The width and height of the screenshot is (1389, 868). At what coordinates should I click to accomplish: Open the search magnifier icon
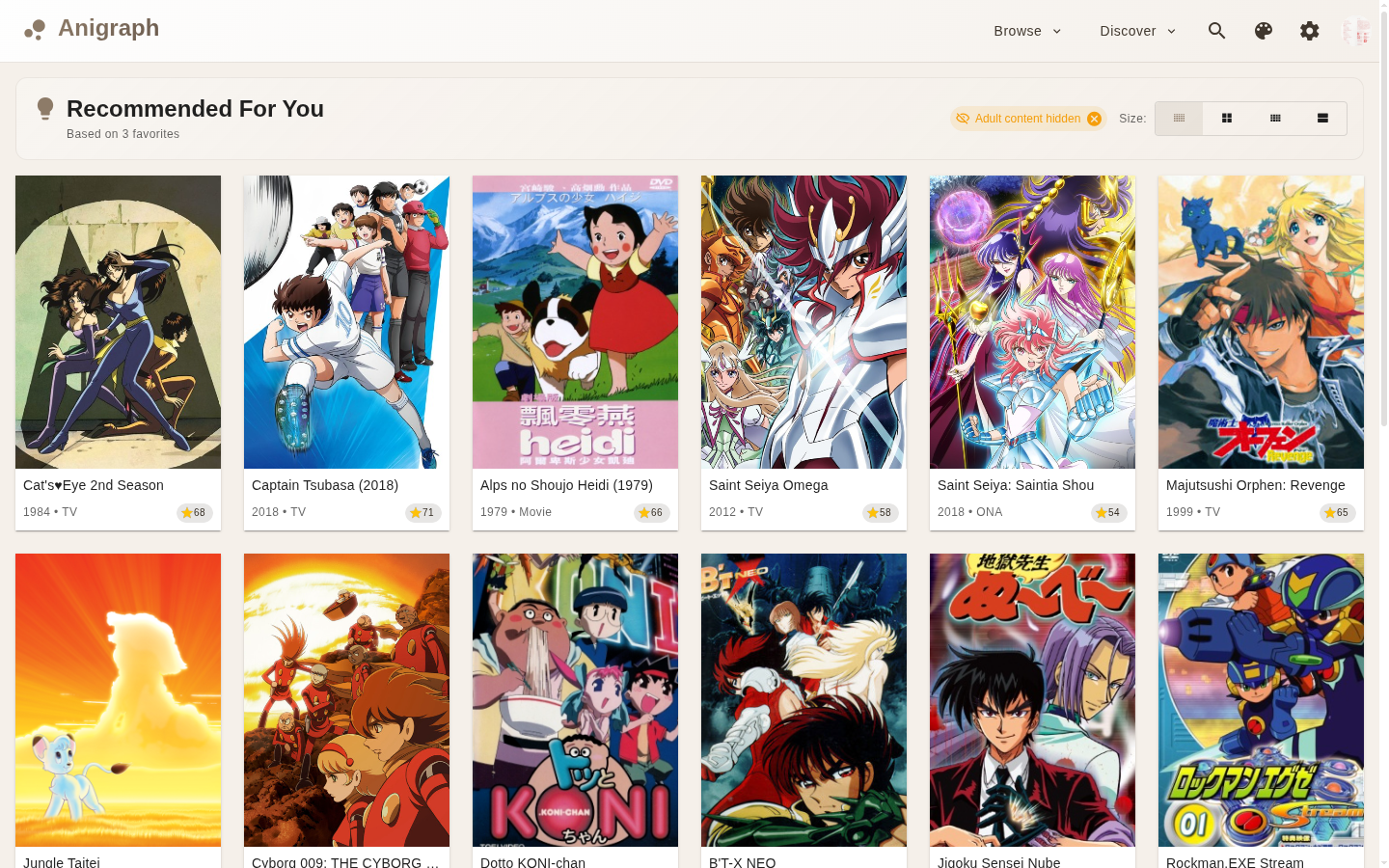[x=1217, y=31]
